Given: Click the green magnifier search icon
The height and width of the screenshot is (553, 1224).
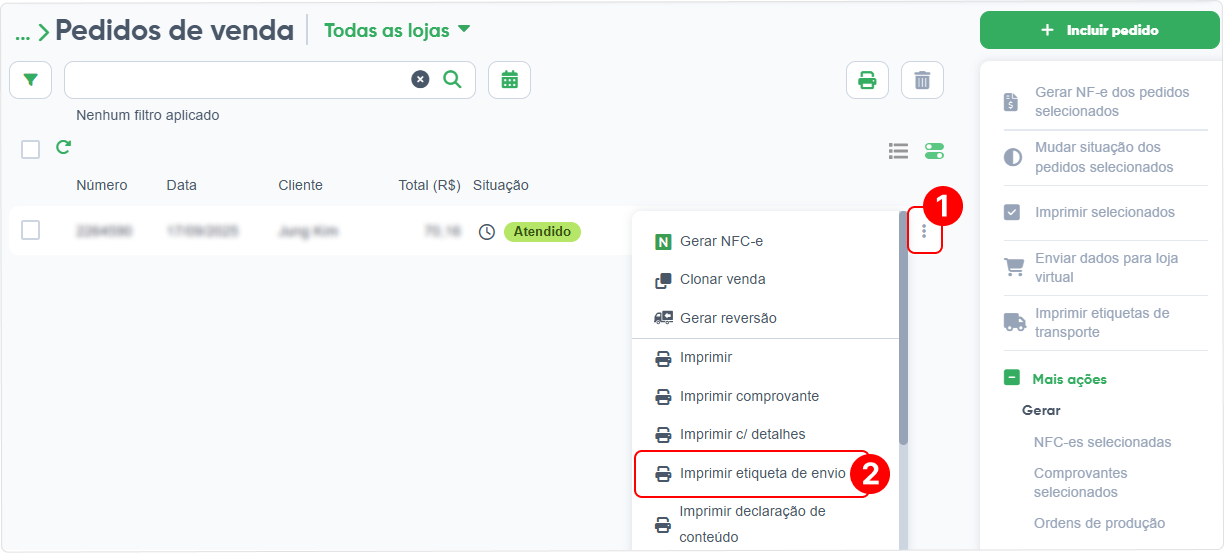Looking at the screenshot, I should pyautogui.click(x=452, y=80).
